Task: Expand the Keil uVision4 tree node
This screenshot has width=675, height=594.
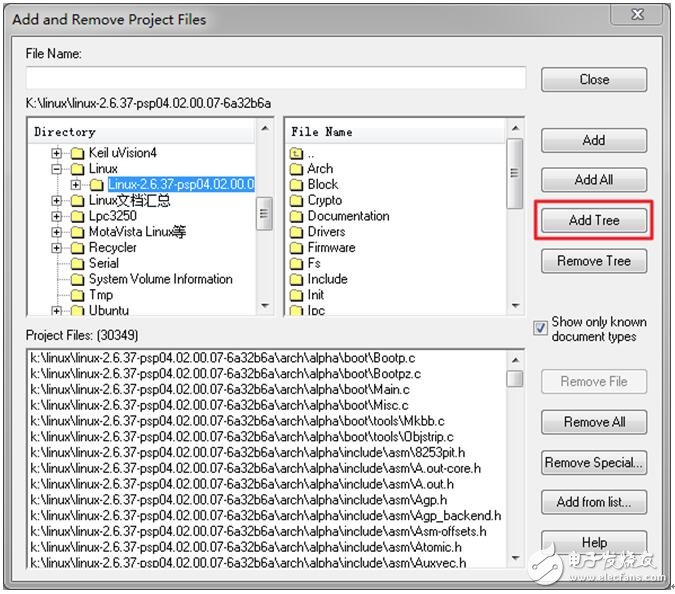Action: tap(58, 153)
